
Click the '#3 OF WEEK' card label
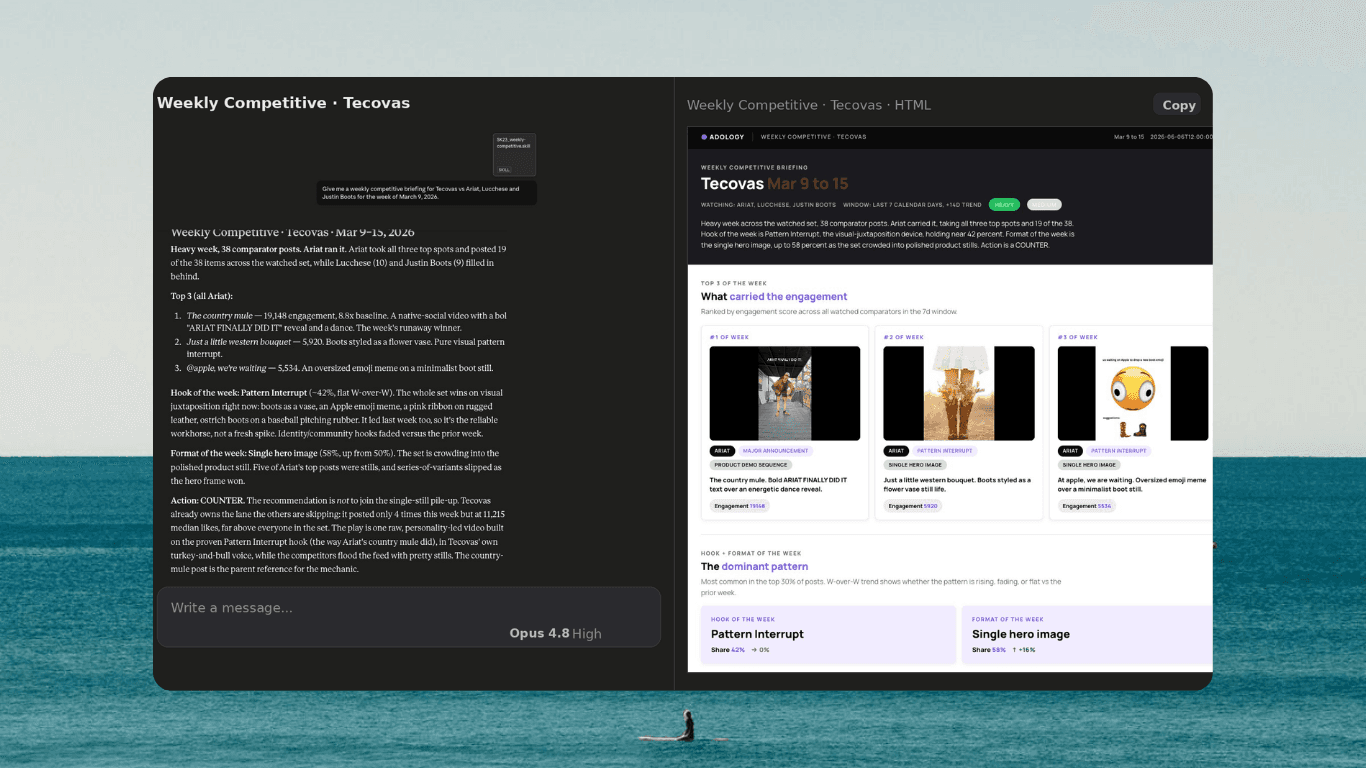(1078, 337)
